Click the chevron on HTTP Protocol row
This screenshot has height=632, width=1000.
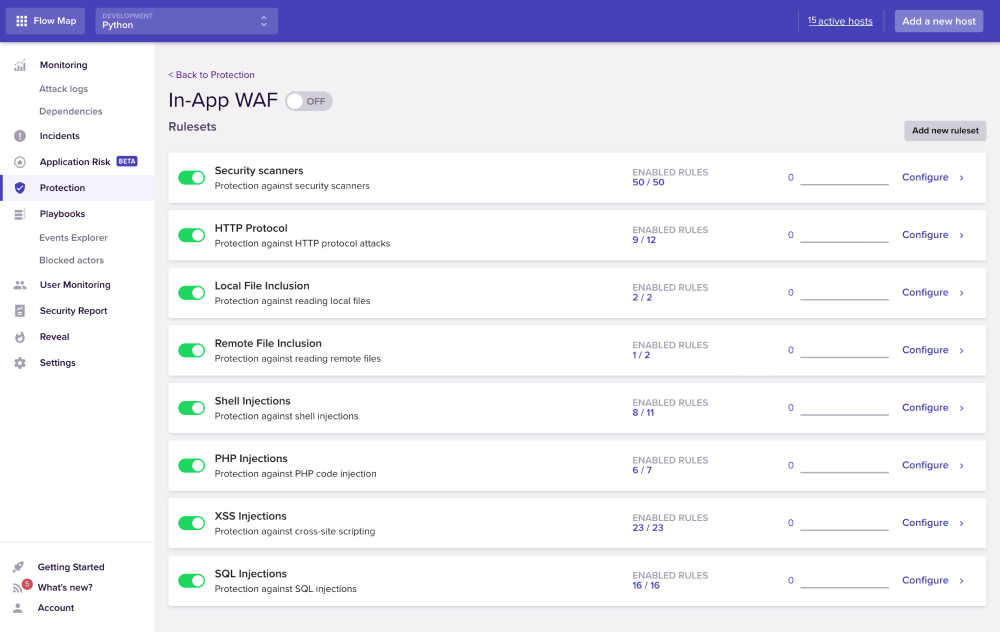(962, 235)
